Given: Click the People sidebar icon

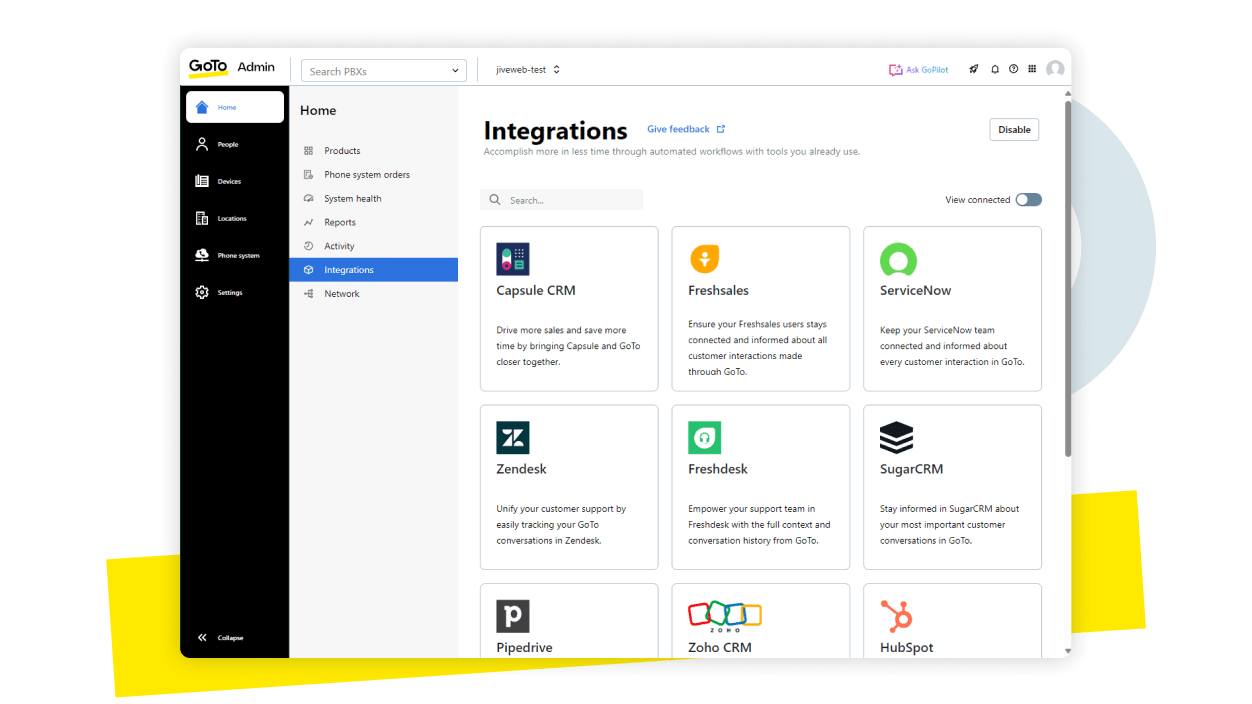Looking at the screenshot, I should (202, 144).
